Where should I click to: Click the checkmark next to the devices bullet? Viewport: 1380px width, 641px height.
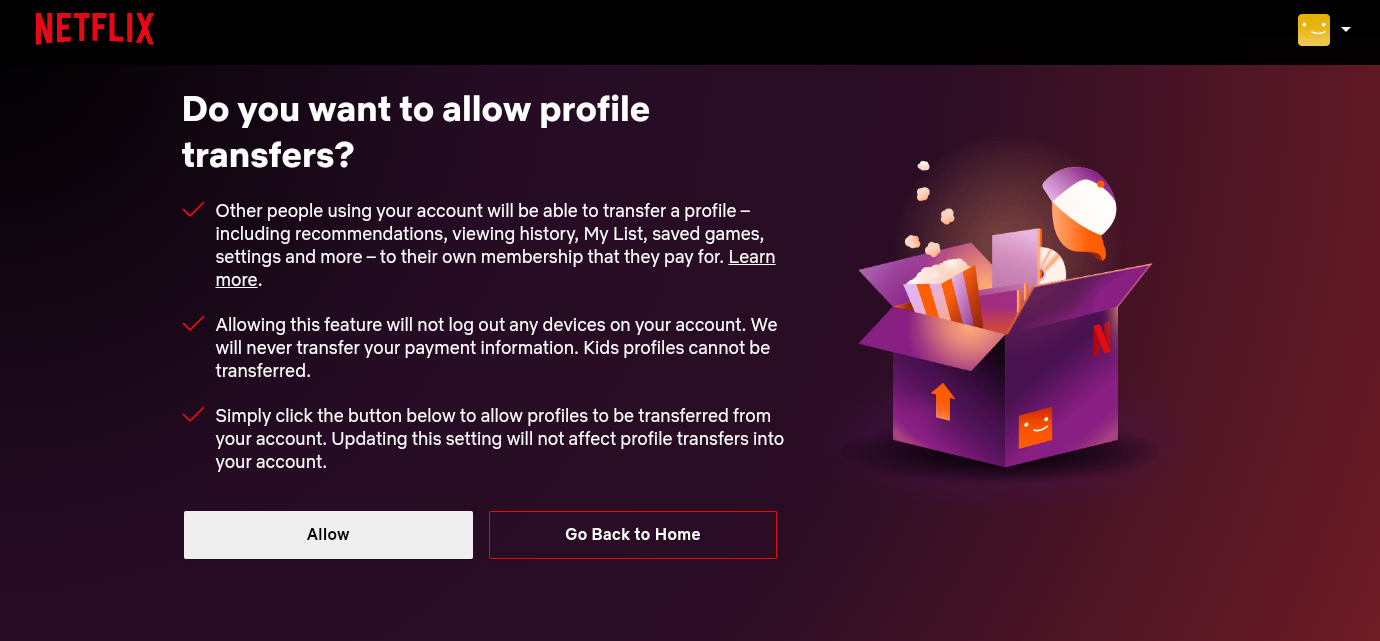(192, 323)
